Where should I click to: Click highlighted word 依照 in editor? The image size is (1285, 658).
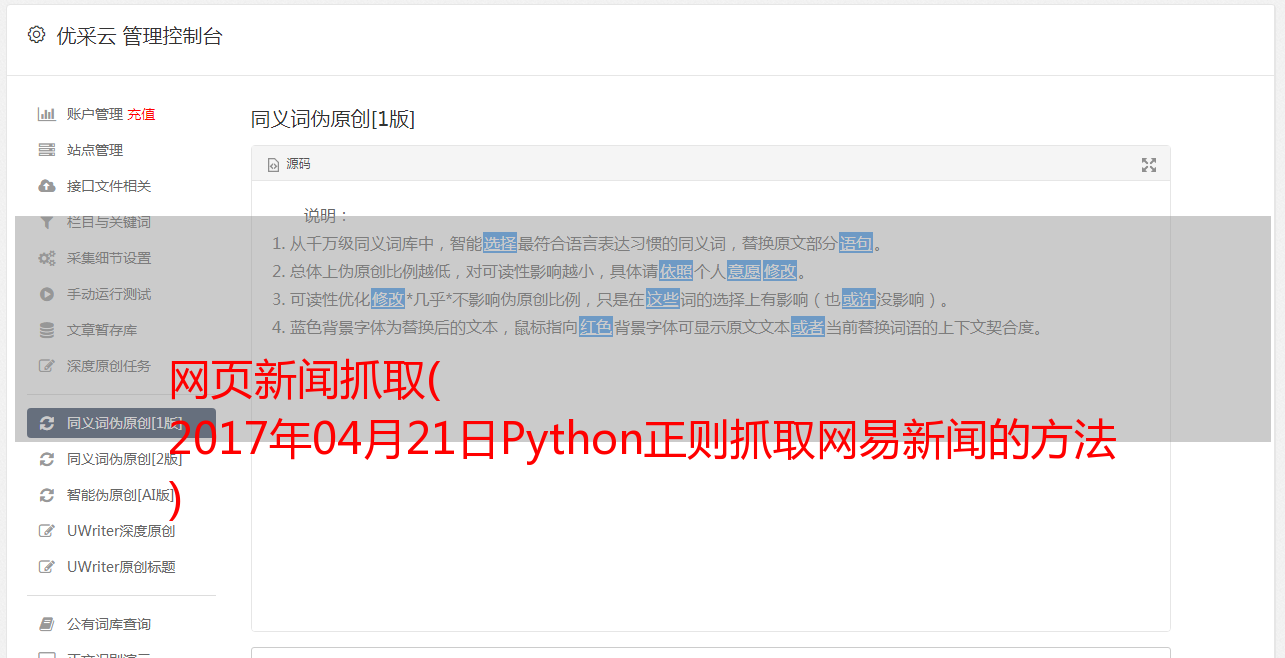(676, 271)
